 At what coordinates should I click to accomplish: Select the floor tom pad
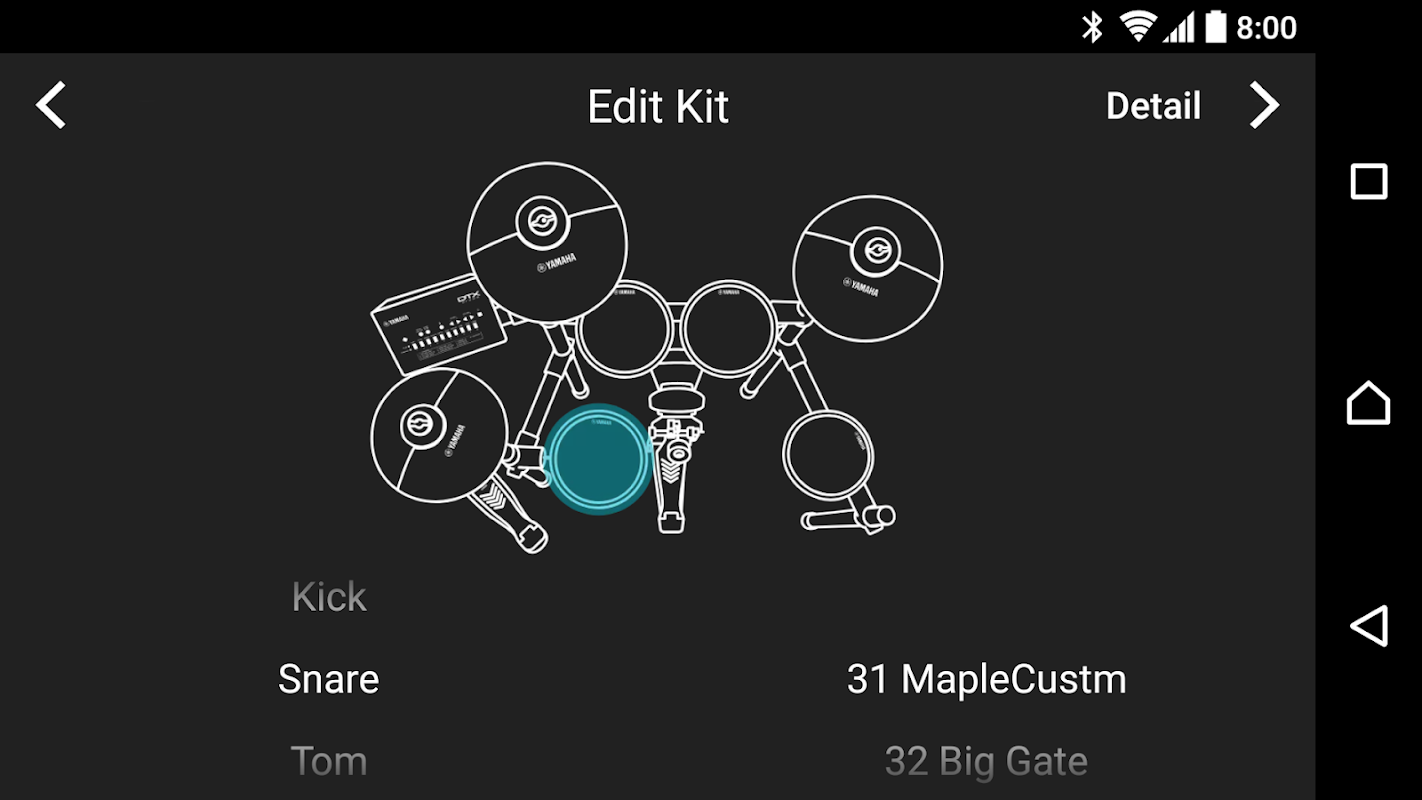828,455
